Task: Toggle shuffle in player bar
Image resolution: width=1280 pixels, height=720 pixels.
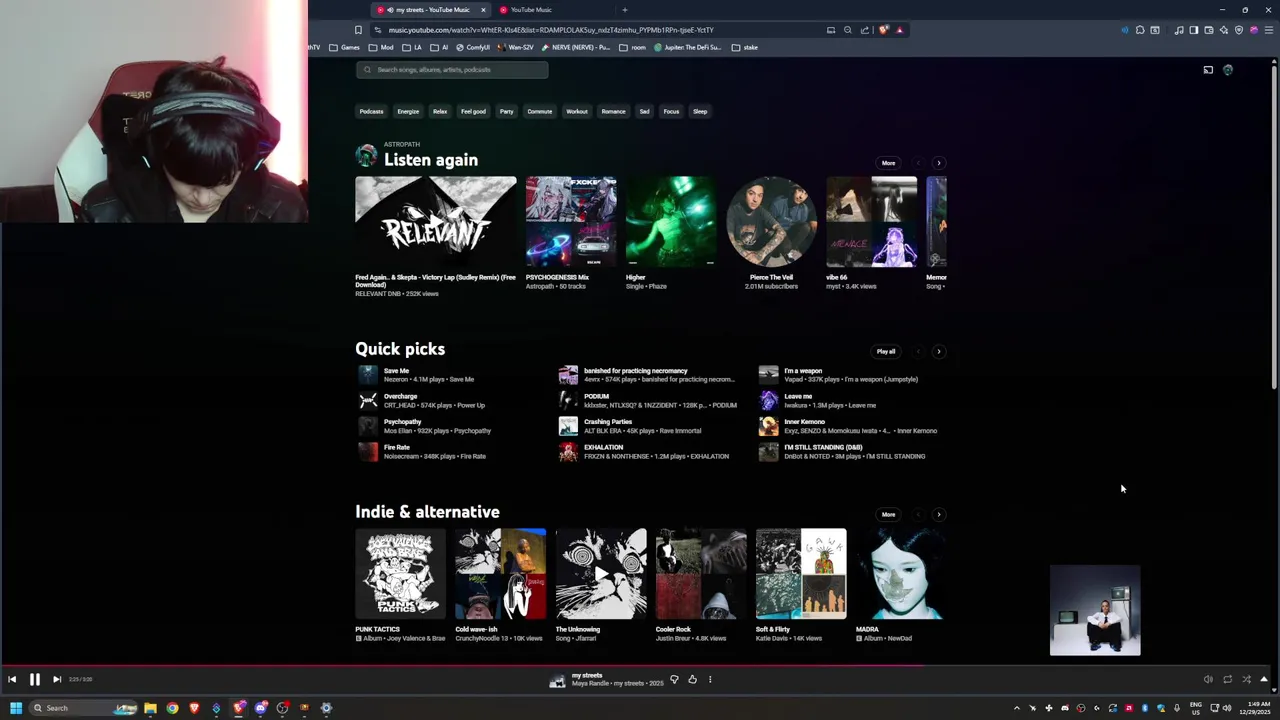Action: 1246,679
